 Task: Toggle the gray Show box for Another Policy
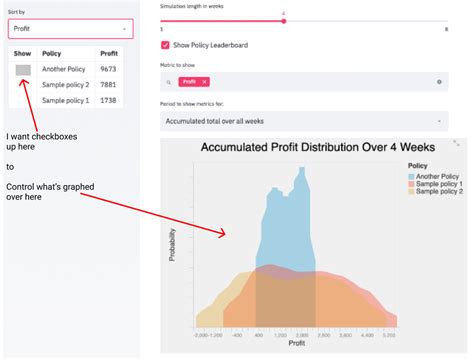[x=23, y=70]
